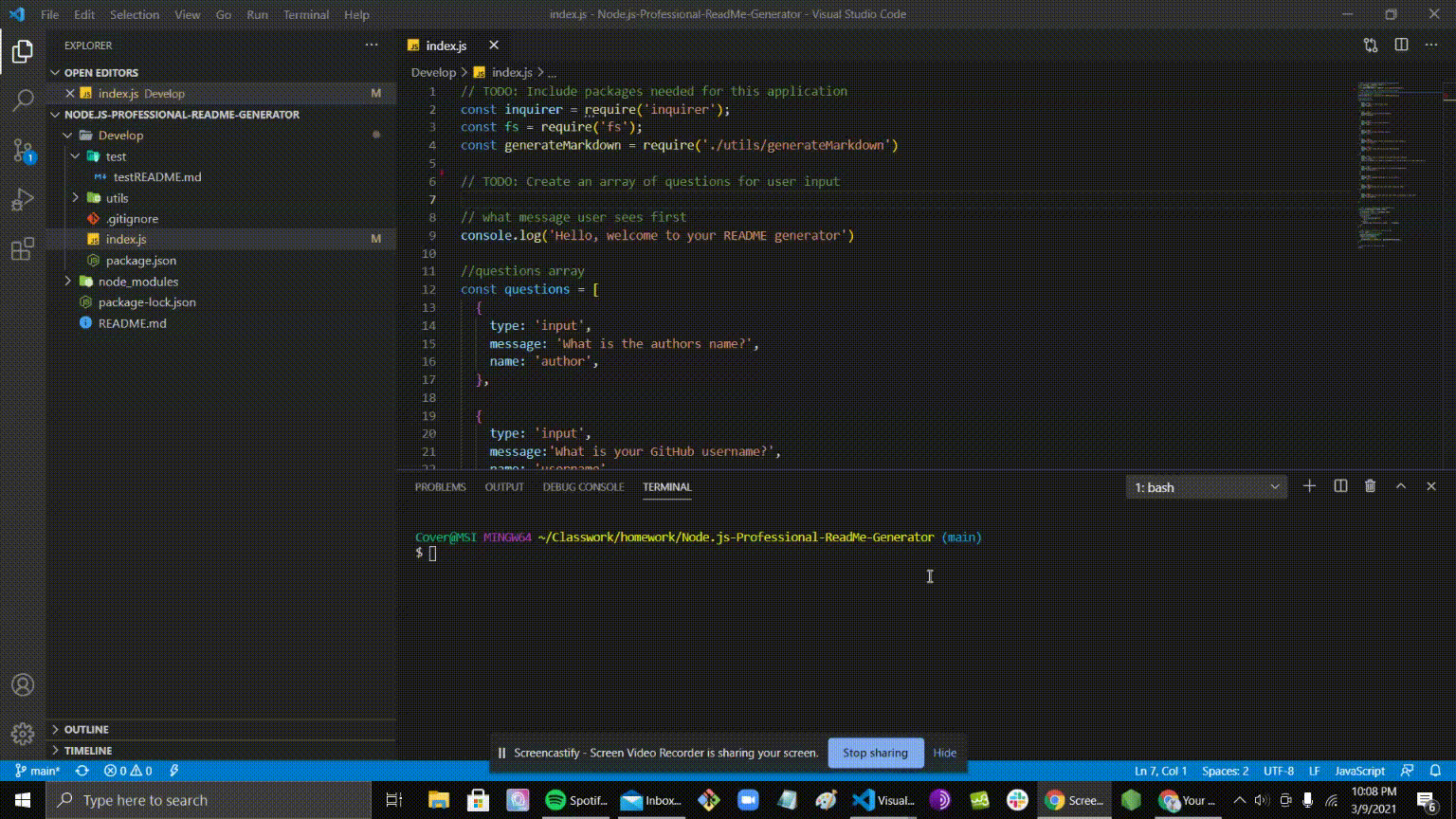
Task: Open the Terminal menu in menu bar
Action: point(306,14)
